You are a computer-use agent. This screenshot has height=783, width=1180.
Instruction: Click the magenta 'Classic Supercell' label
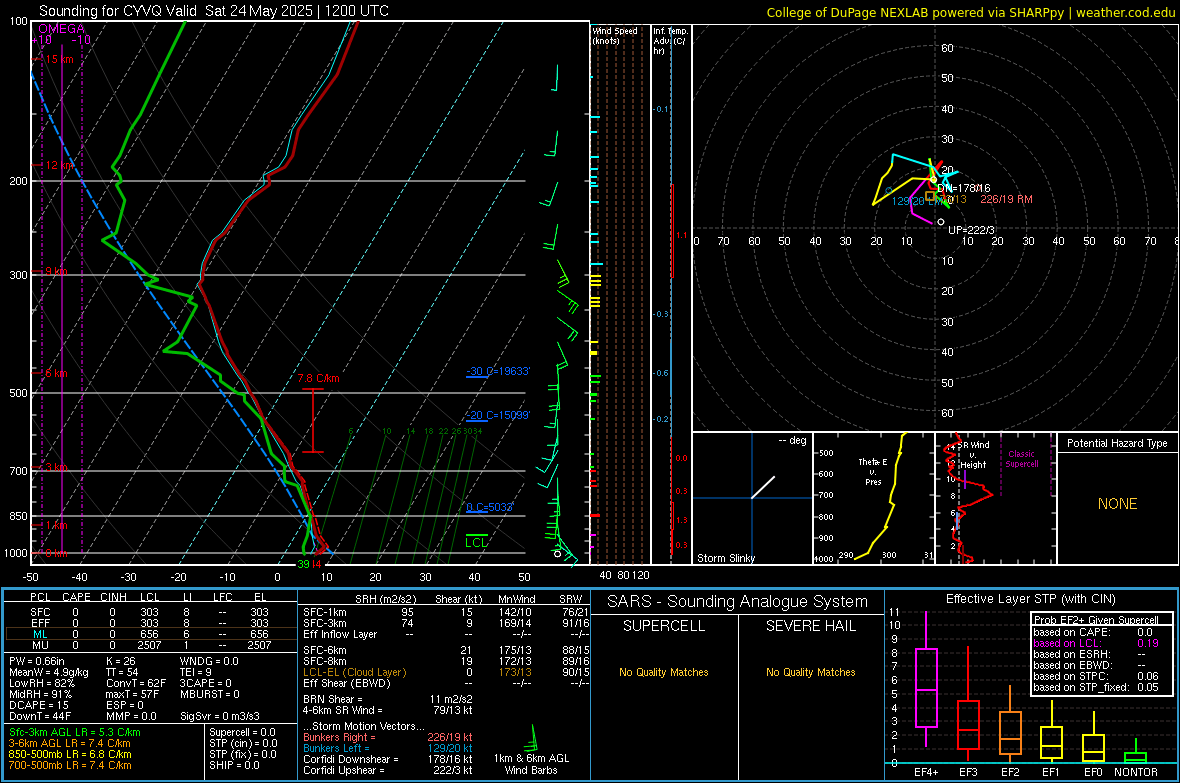pyautogui.click(x=1021, y=459)
